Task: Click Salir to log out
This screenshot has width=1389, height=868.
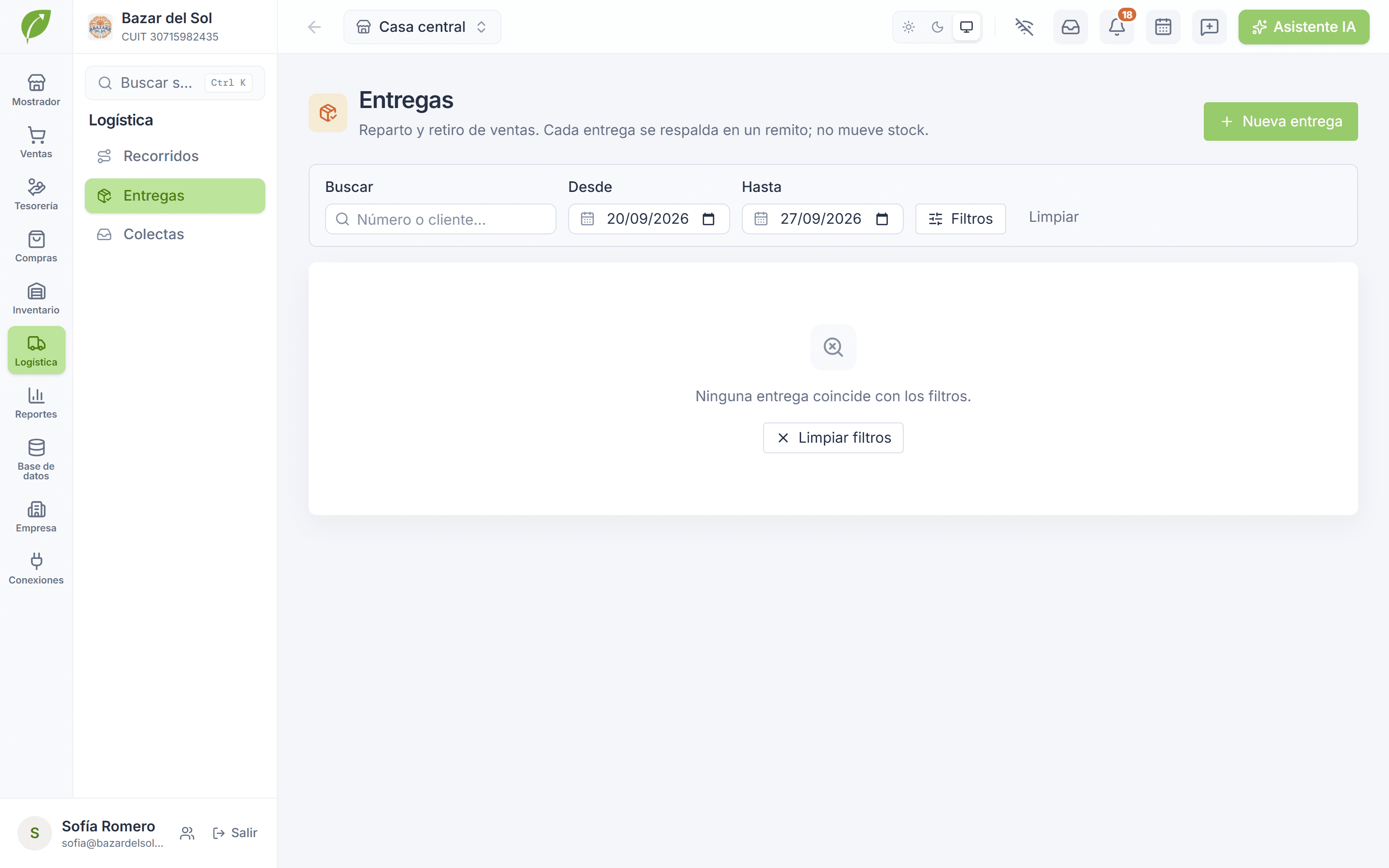Action: (235, 833)
